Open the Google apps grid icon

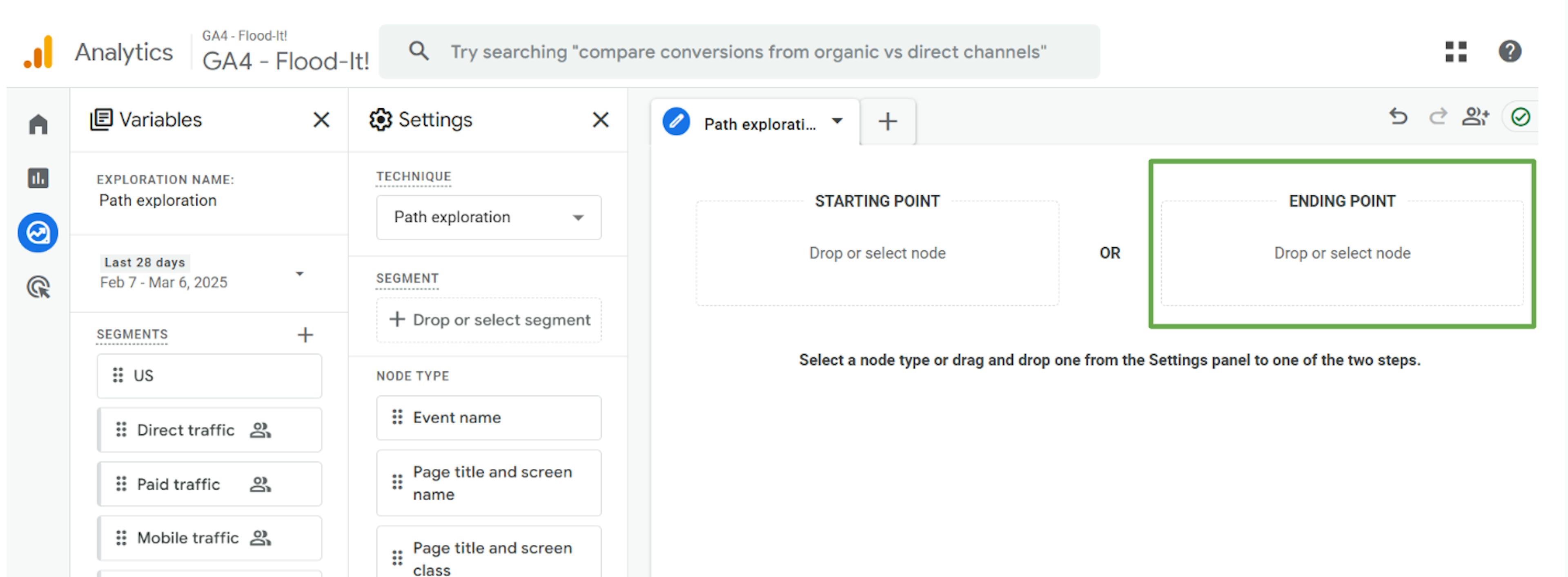[x=1456, y=52]
